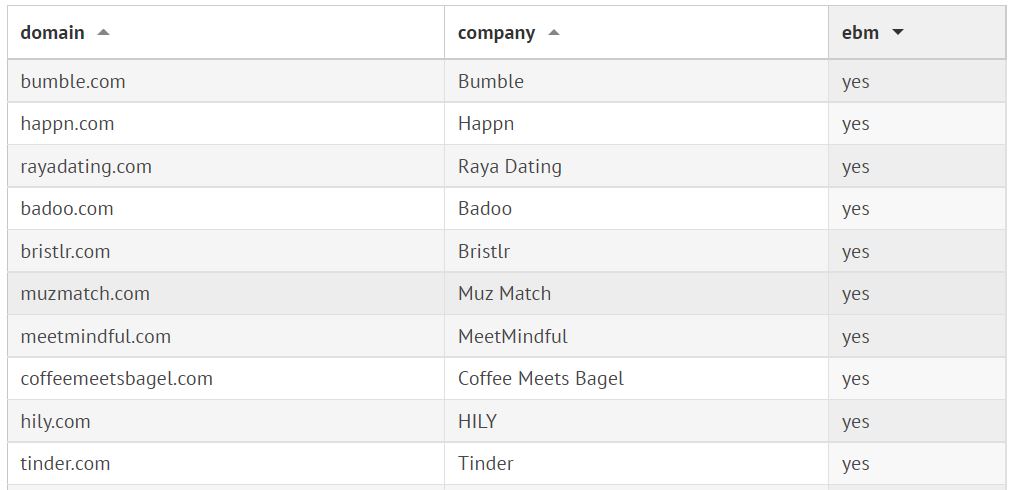
Task: Click the meetmindful.com domain cell
Action: click(x=95, y=336)
